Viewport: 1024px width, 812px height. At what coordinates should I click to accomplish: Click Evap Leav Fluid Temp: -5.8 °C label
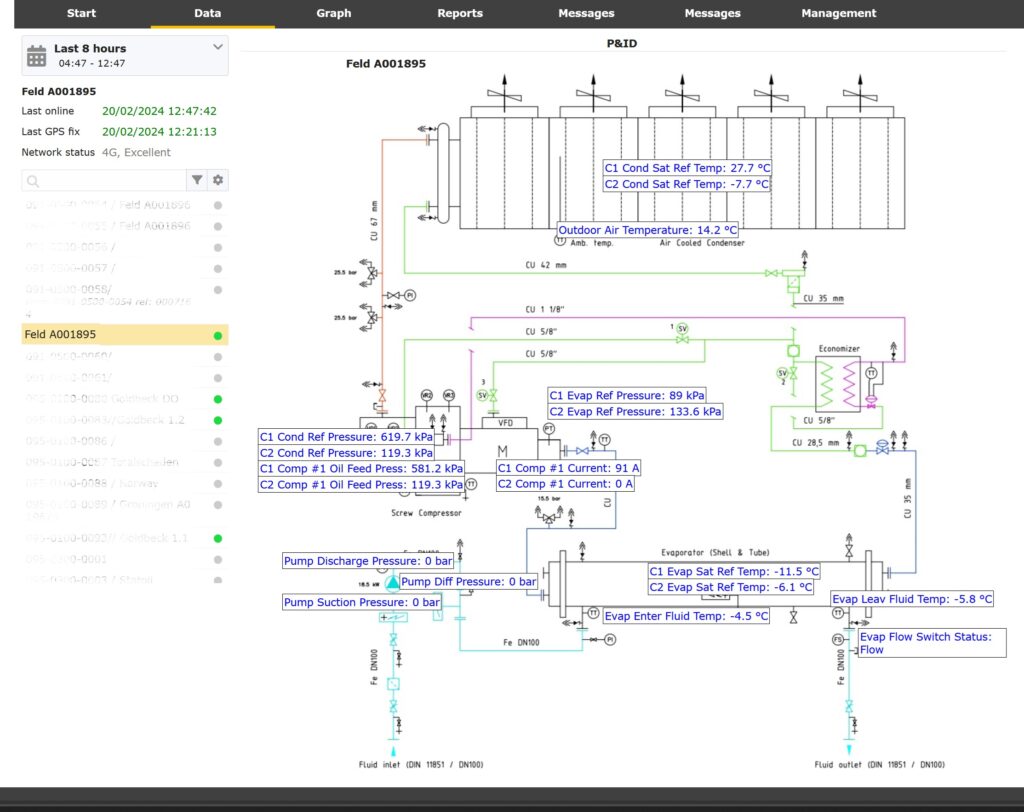912,599
